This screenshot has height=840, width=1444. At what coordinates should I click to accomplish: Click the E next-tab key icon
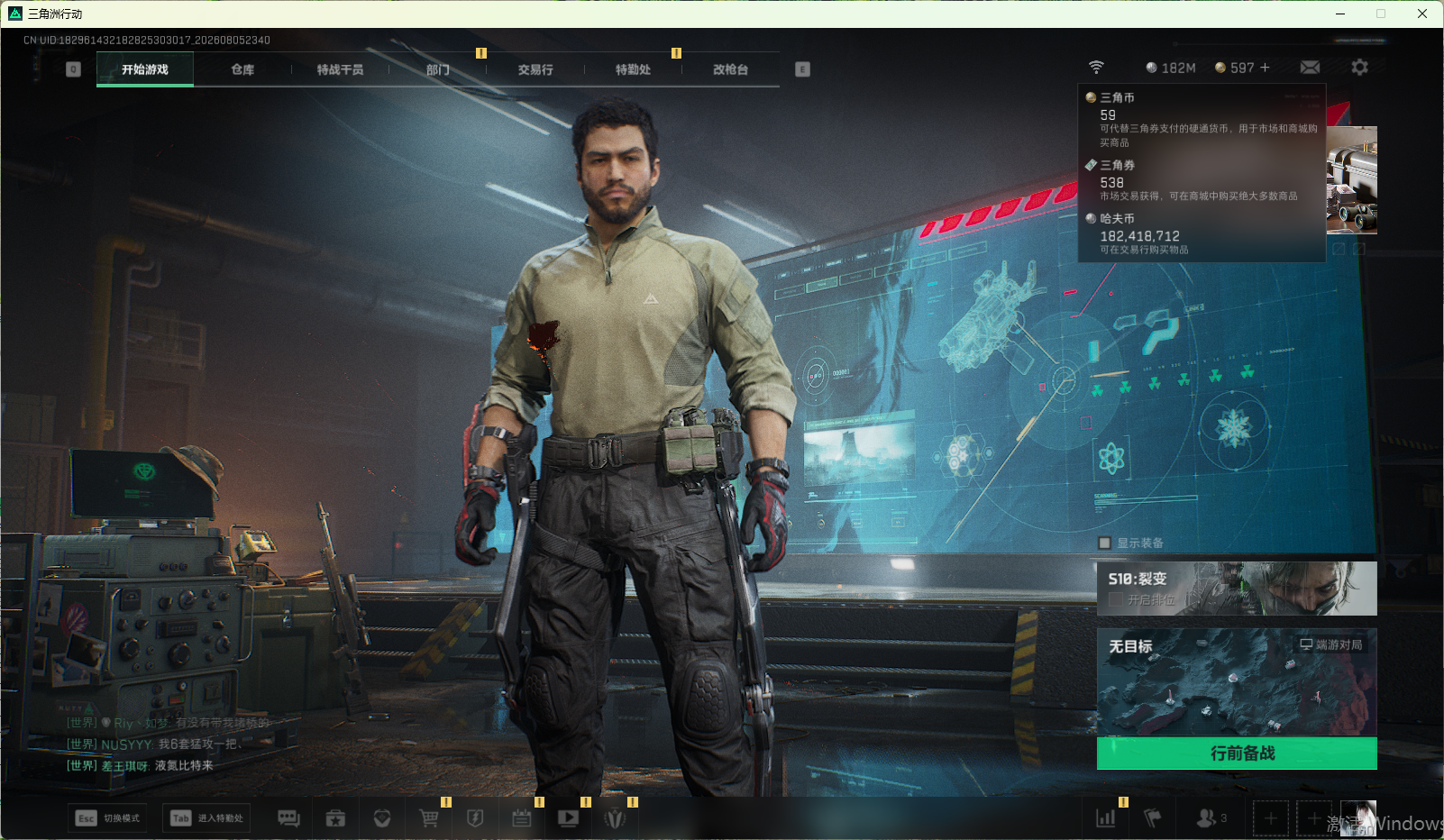(802, 69)
